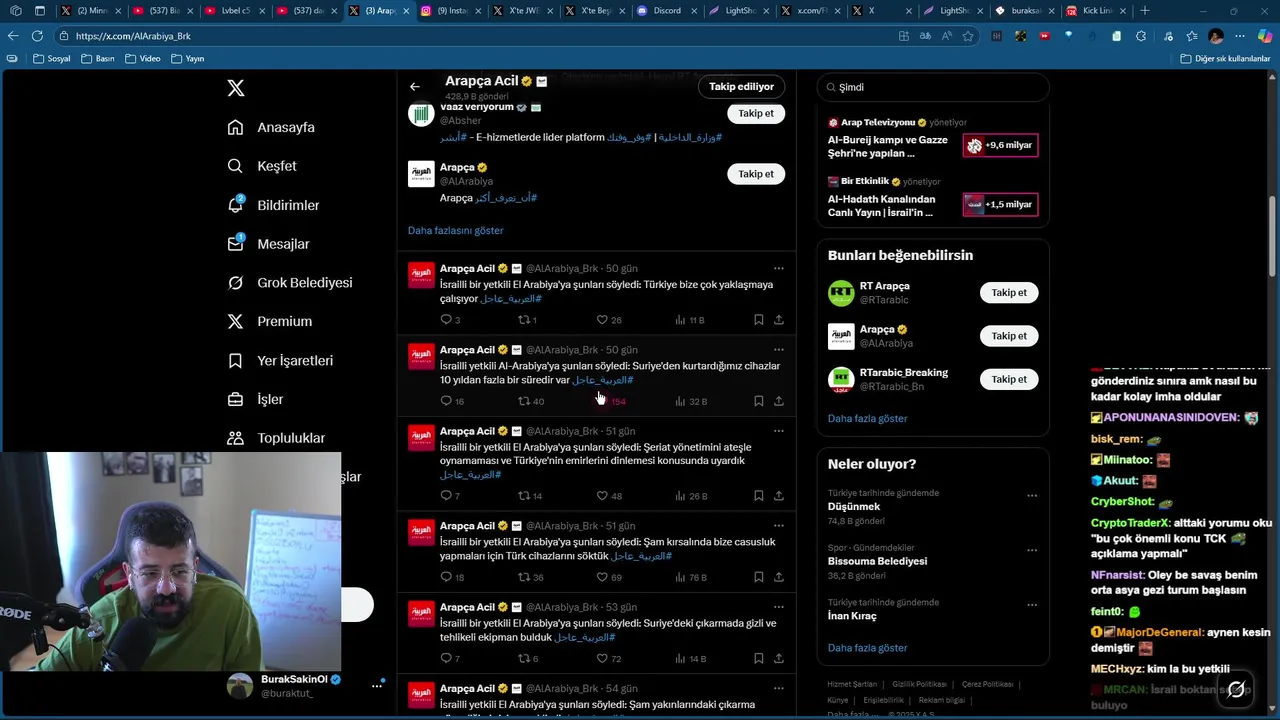Screen dimensions: 1280x720
Task: Open the Sosyal bookmarks folder
Action: [52, 59]
